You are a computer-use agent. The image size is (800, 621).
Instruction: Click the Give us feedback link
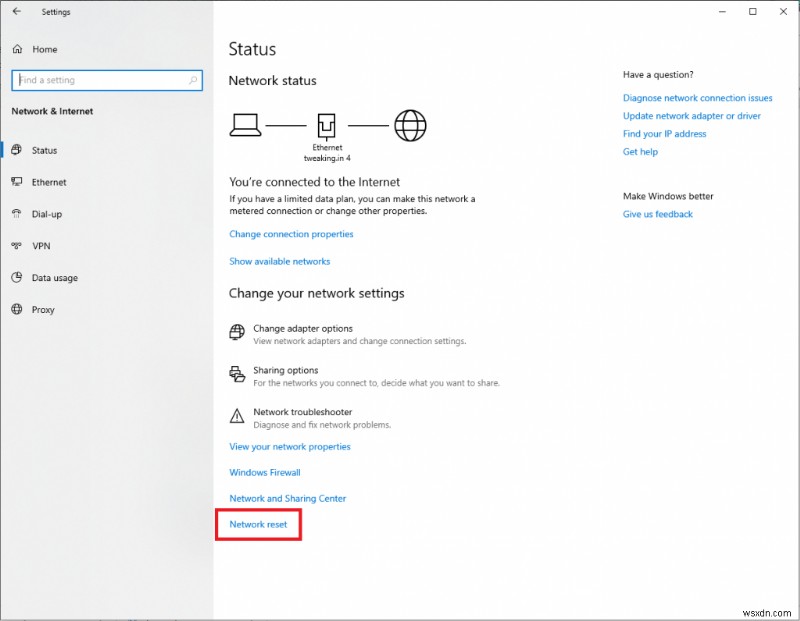click(x=658, y=214)
